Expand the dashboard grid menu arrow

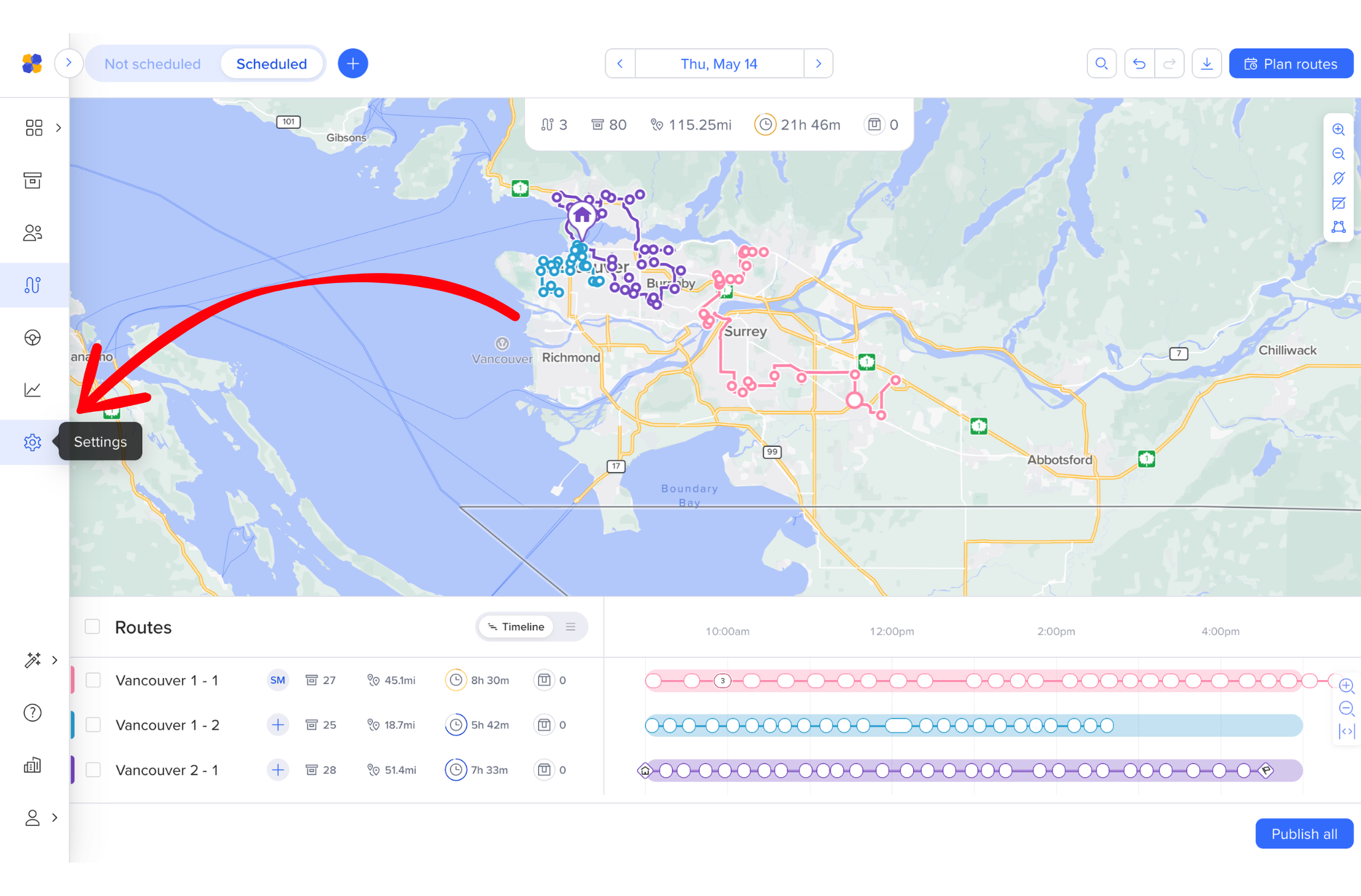[x=58, y=128]
